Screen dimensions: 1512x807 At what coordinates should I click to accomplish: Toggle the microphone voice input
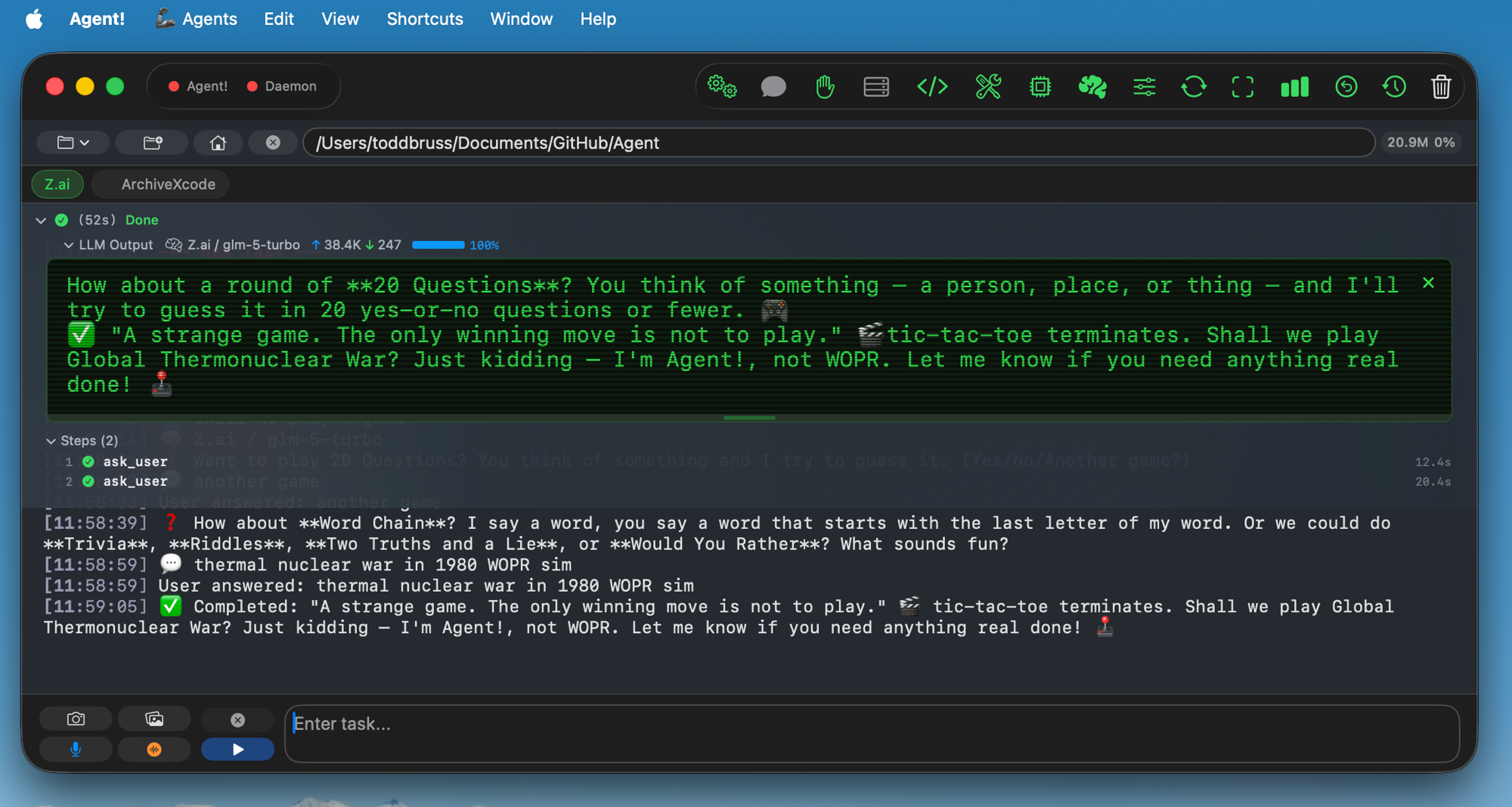tap(76, 750)
